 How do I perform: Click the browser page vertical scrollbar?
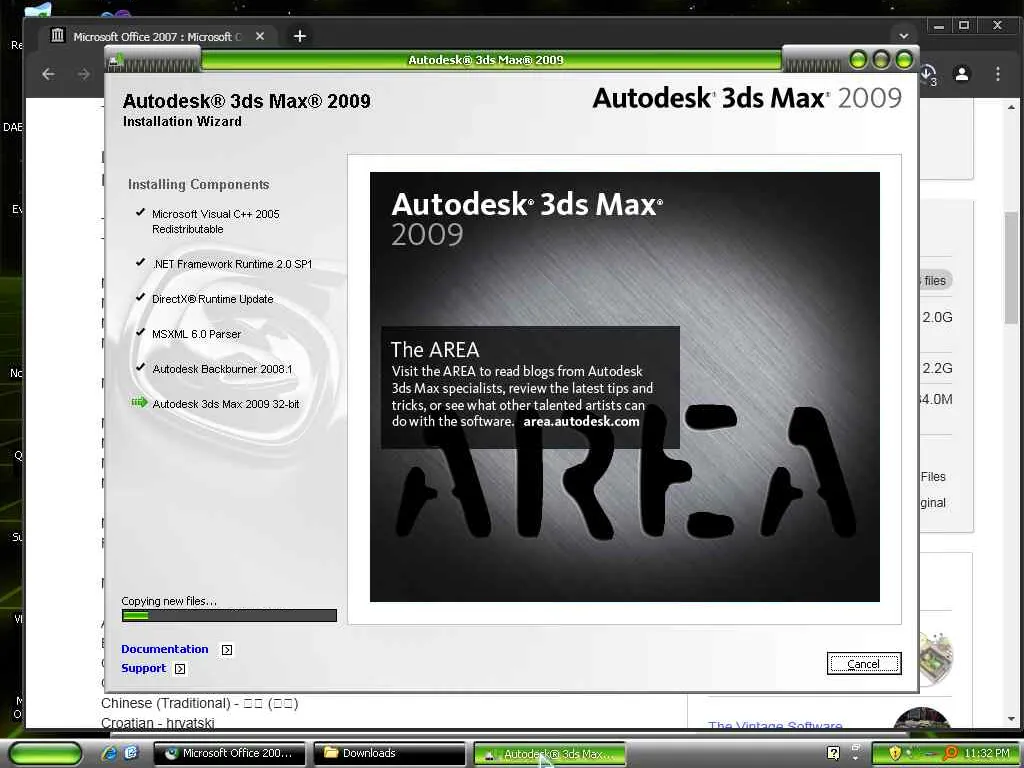click(1012, 268)
